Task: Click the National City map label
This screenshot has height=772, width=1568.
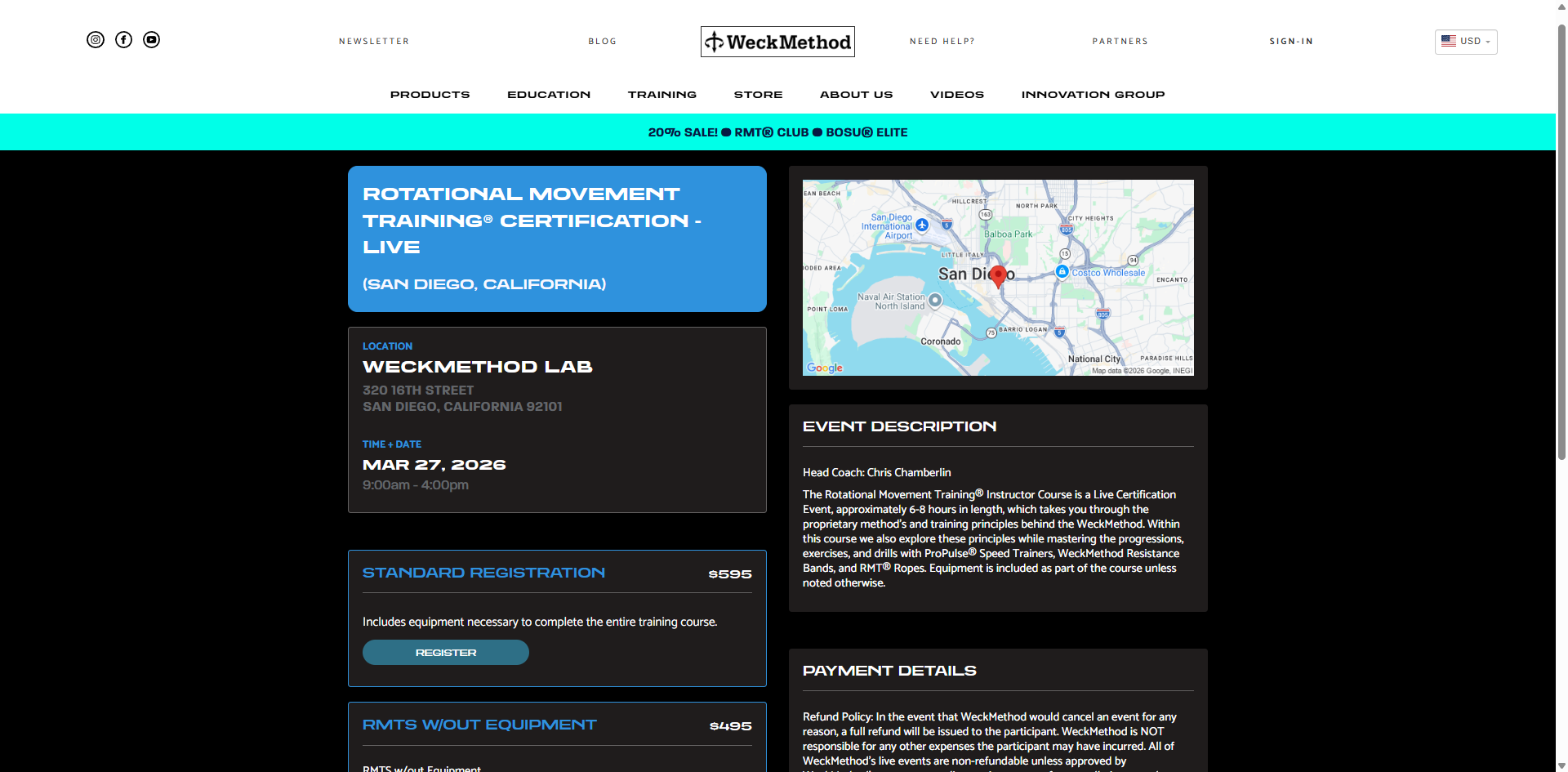Action: coord(1094,359)
